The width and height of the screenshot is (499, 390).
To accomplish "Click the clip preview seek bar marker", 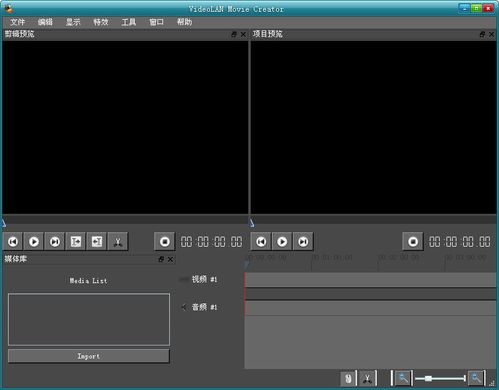I will click(x=4, y=223).
